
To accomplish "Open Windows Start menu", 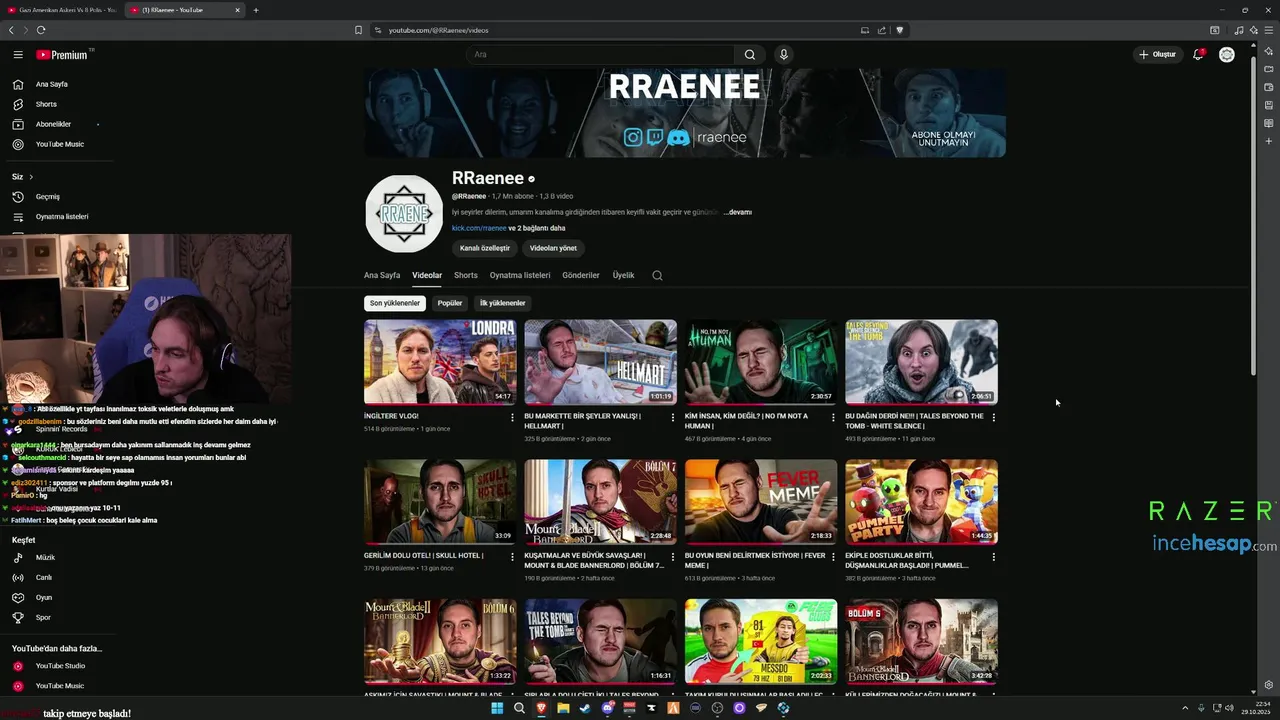I will (x=497, y=708).
